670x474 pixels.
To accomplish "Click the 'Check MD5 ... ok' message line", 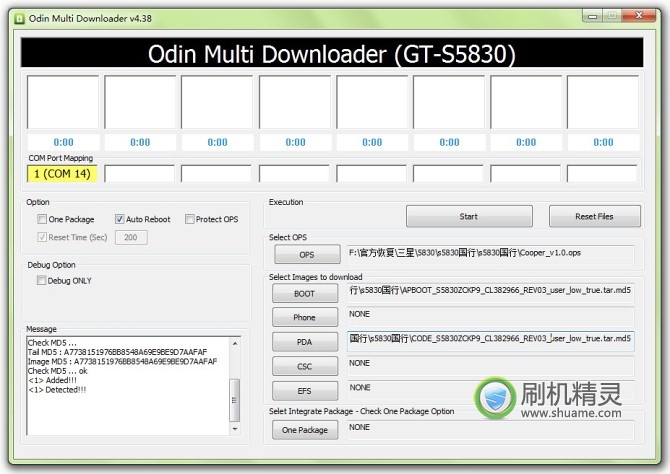I will pos(58,371).
